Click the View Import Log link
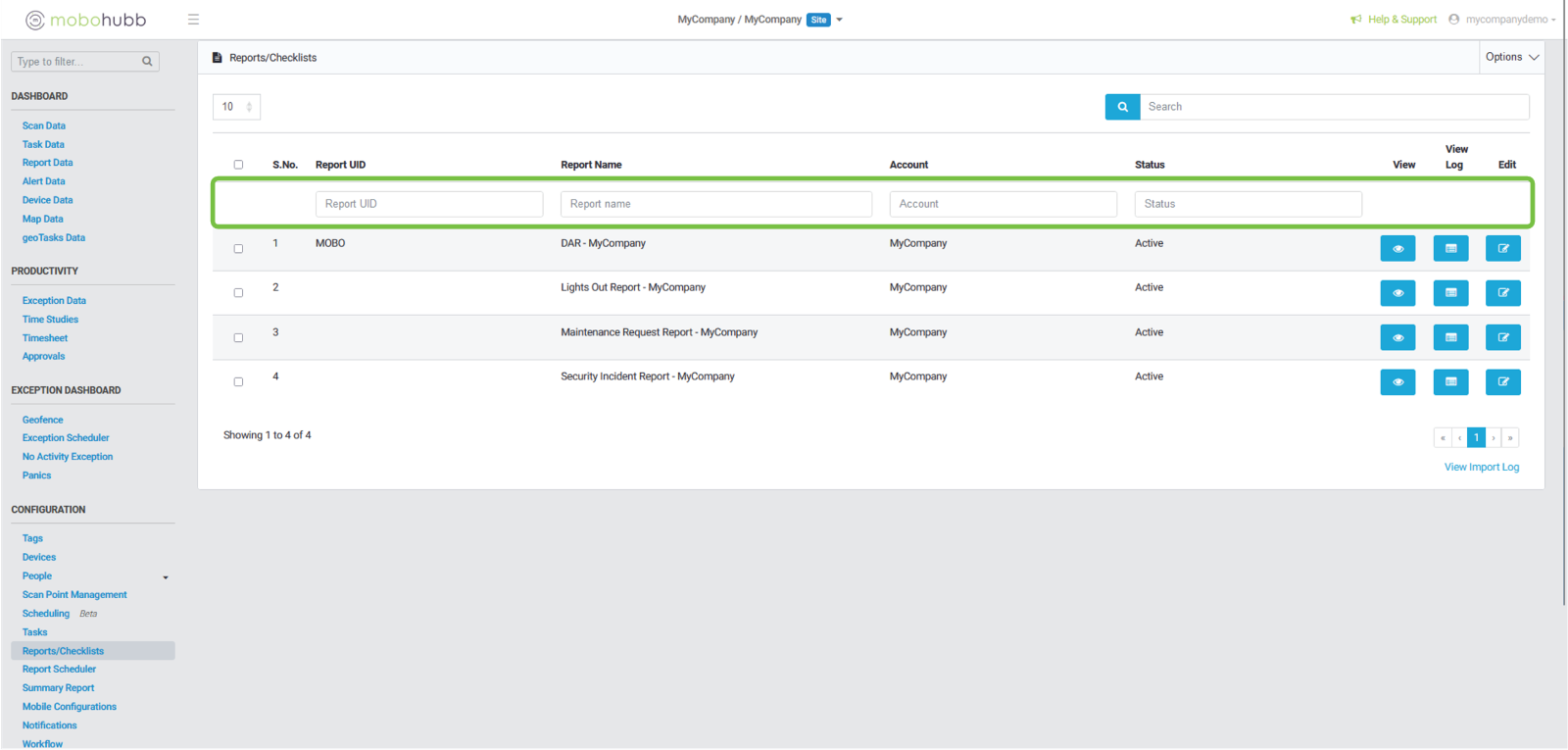Screen dimensions: 1568x750 click(1481, 468)
